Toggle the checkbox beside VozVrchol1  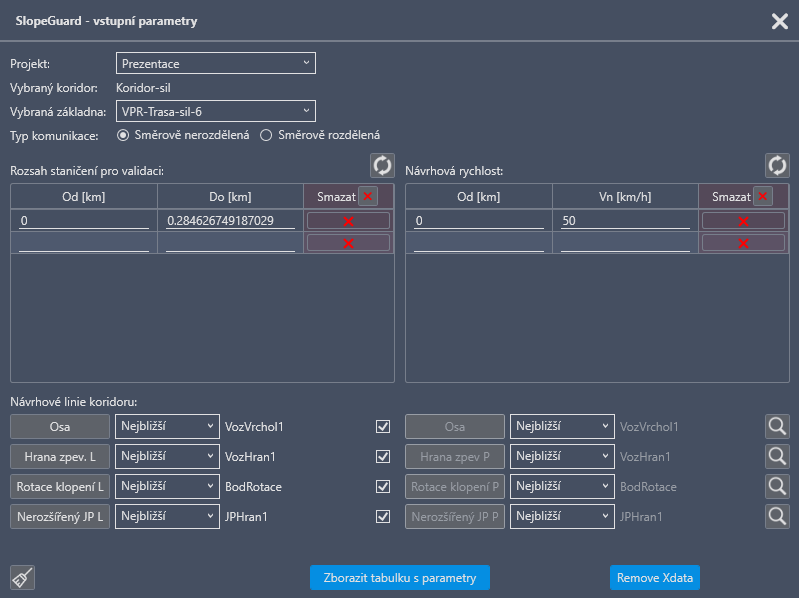382,427
